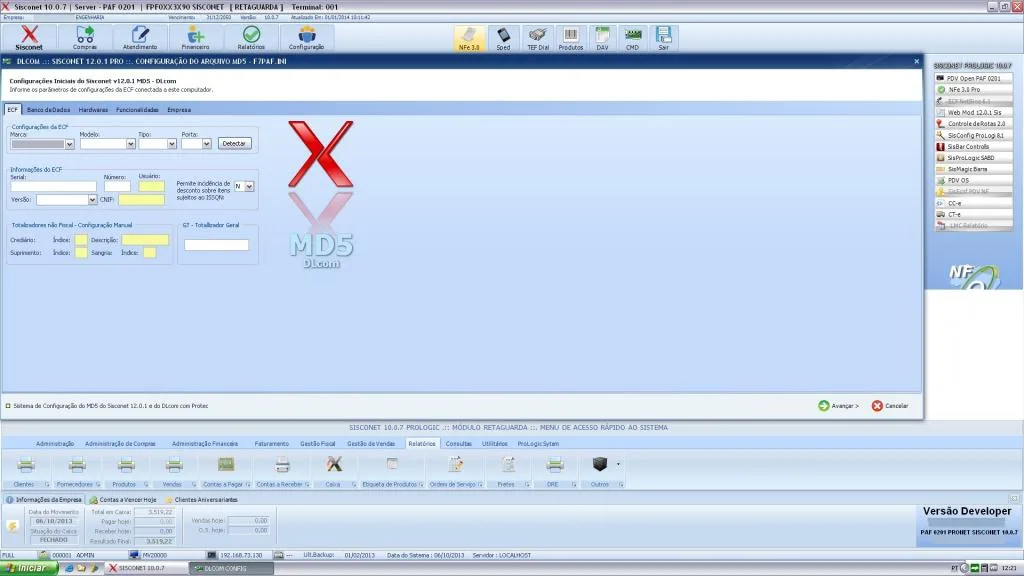The height and width of the screenshot is (576, 1024).
Task: Open the Ordens de Serviço report icon
Action: click(456, 464)
